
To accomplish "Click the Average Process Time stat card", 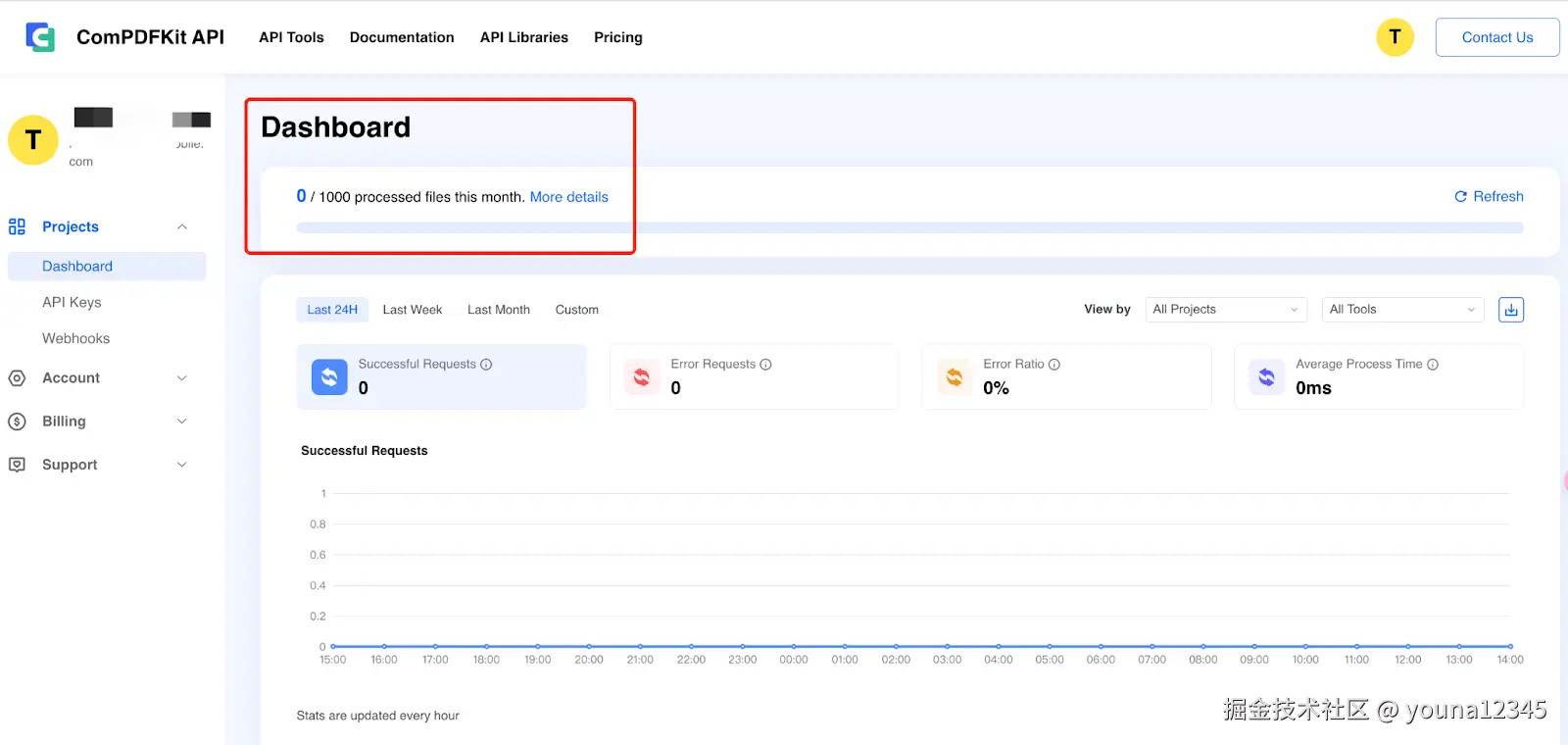I will (1379, 376).
